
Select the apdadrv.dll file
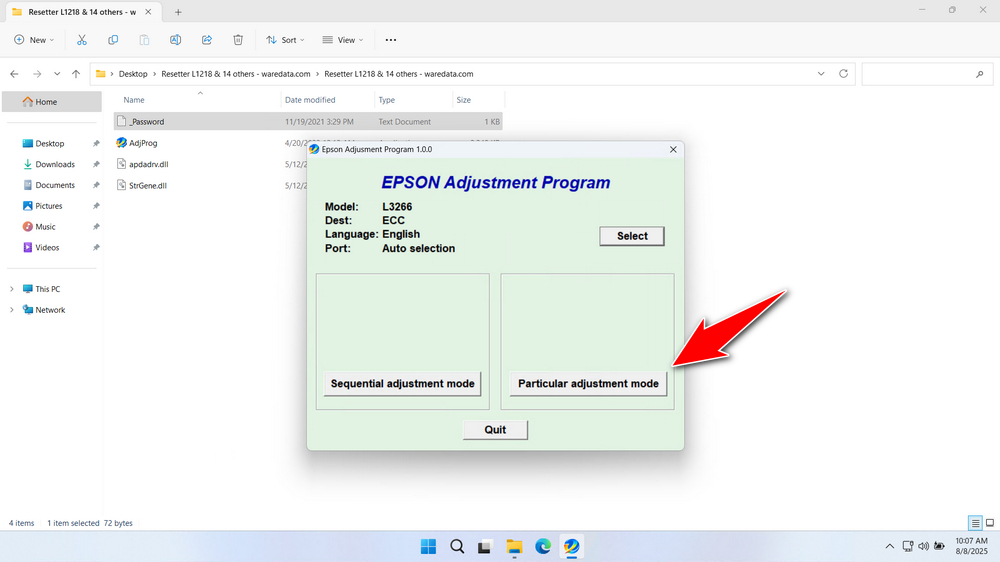click(148, 165)
